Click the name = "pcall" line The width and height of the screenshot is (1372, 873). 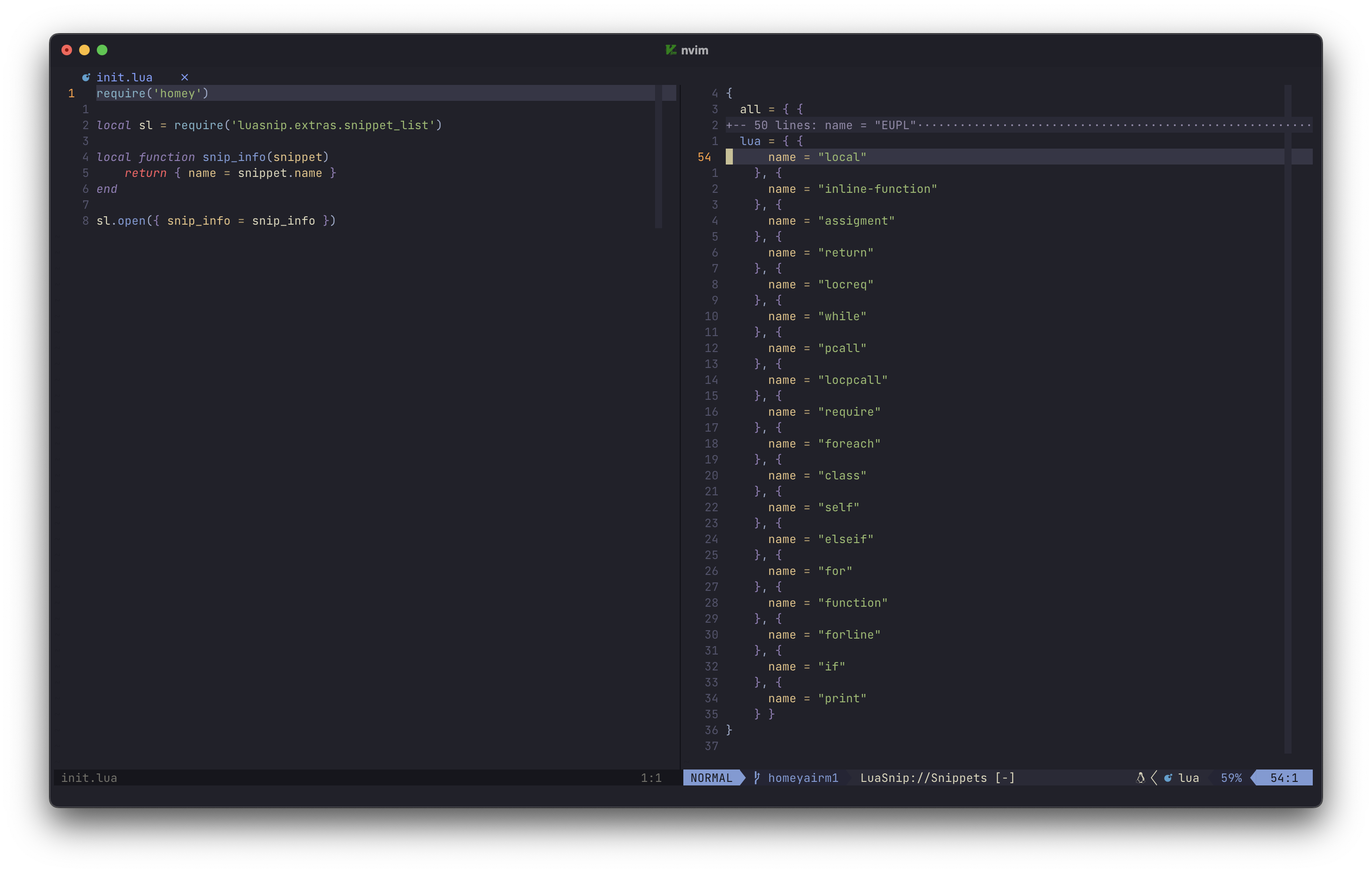pos(817,348)
